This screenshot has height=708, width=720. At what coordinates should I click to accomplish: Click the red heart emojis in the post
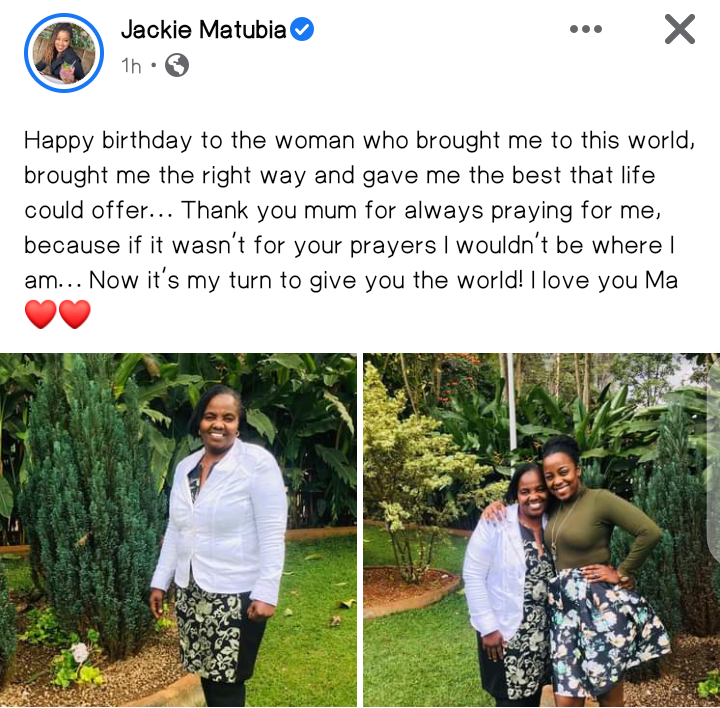[58, 314]
